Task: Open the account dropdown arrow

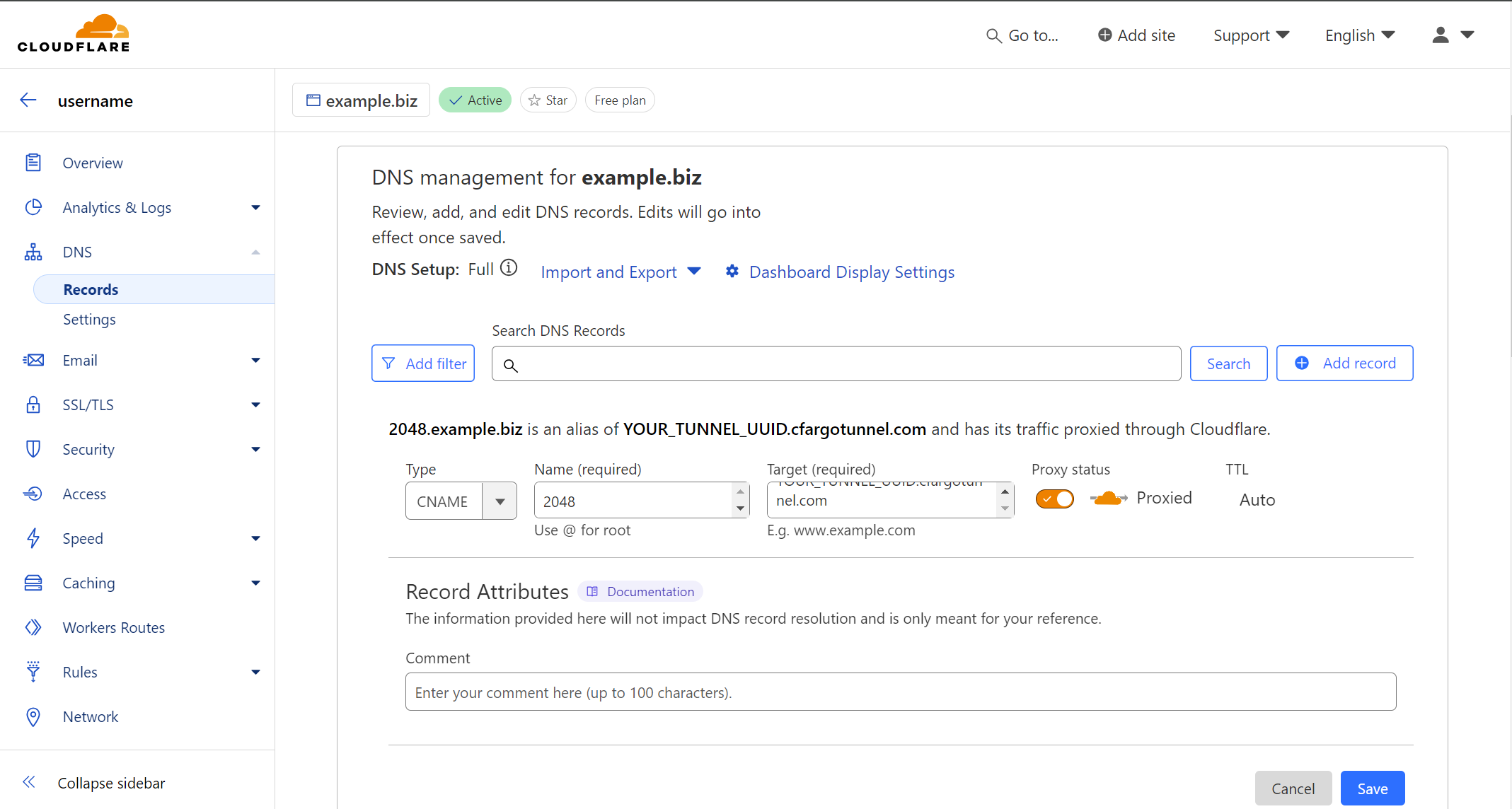Action: pos(1467,35)
